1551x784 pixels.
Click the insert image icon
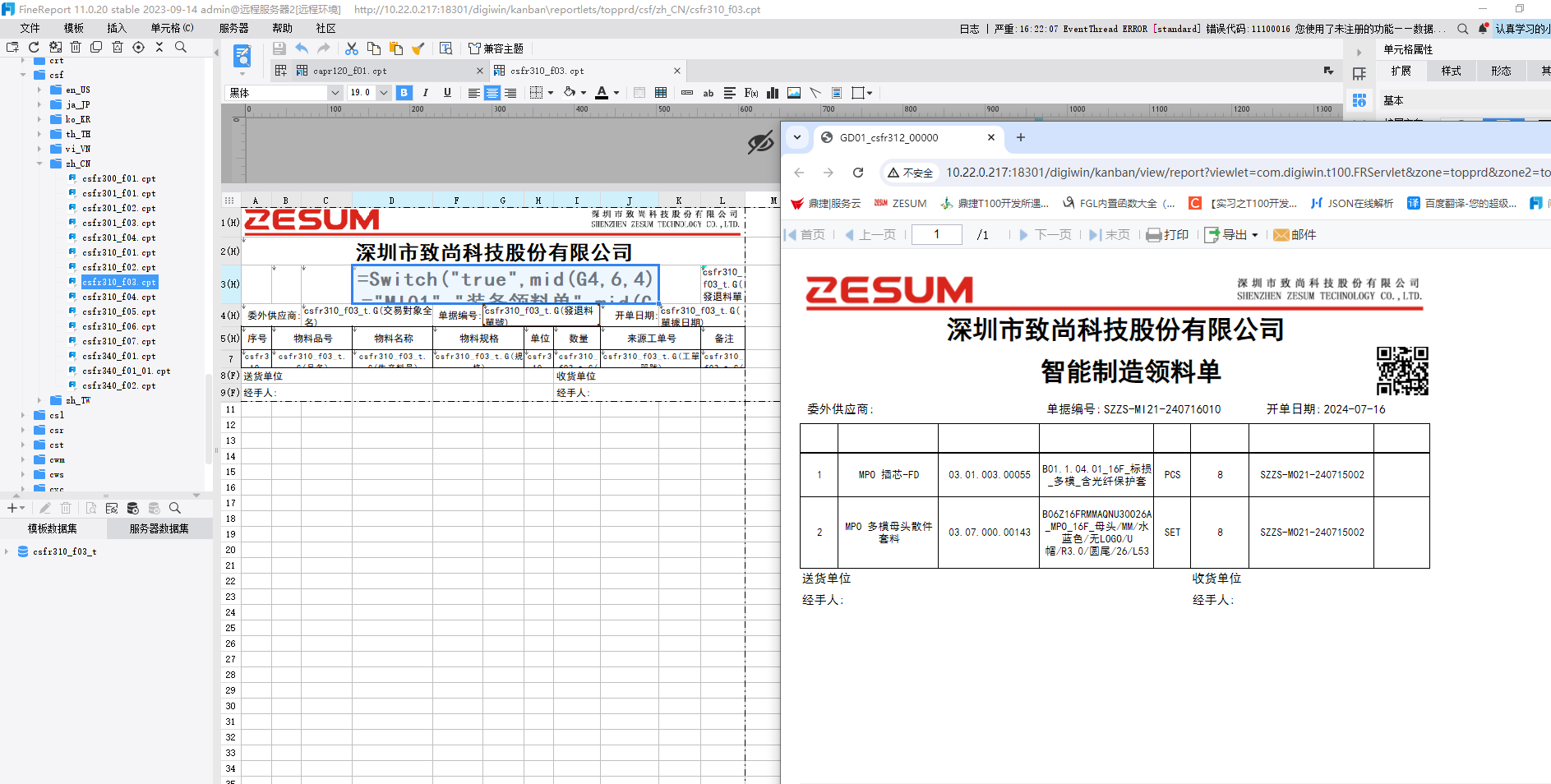[794, 93]
